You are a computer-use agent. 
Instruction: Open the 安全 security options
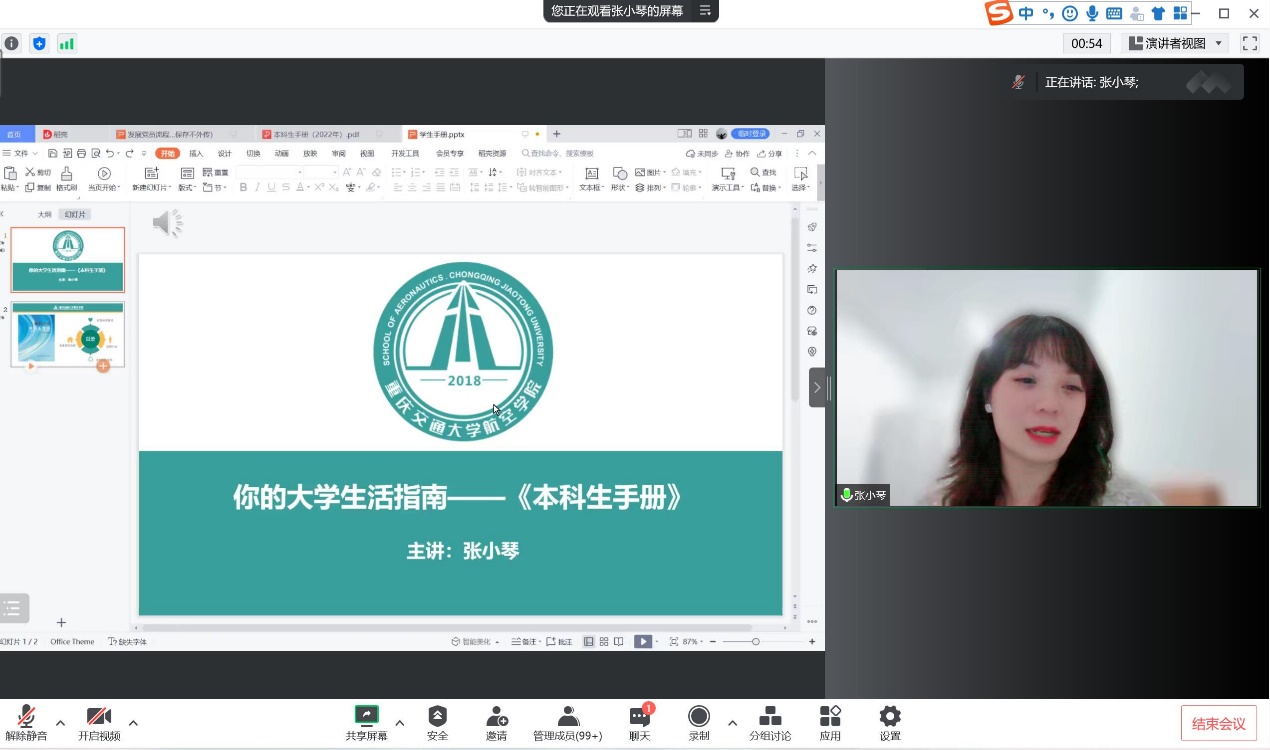tap(437, 723)
